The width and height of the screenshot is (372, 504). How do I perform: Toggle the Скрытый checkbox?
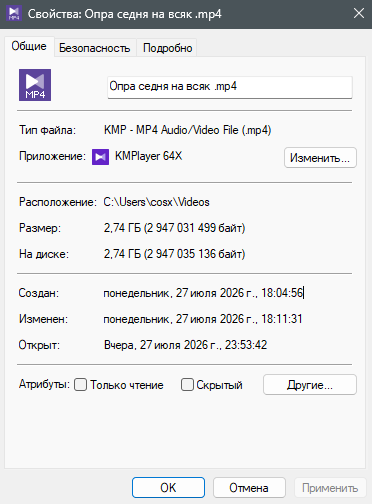pos(187,384)
